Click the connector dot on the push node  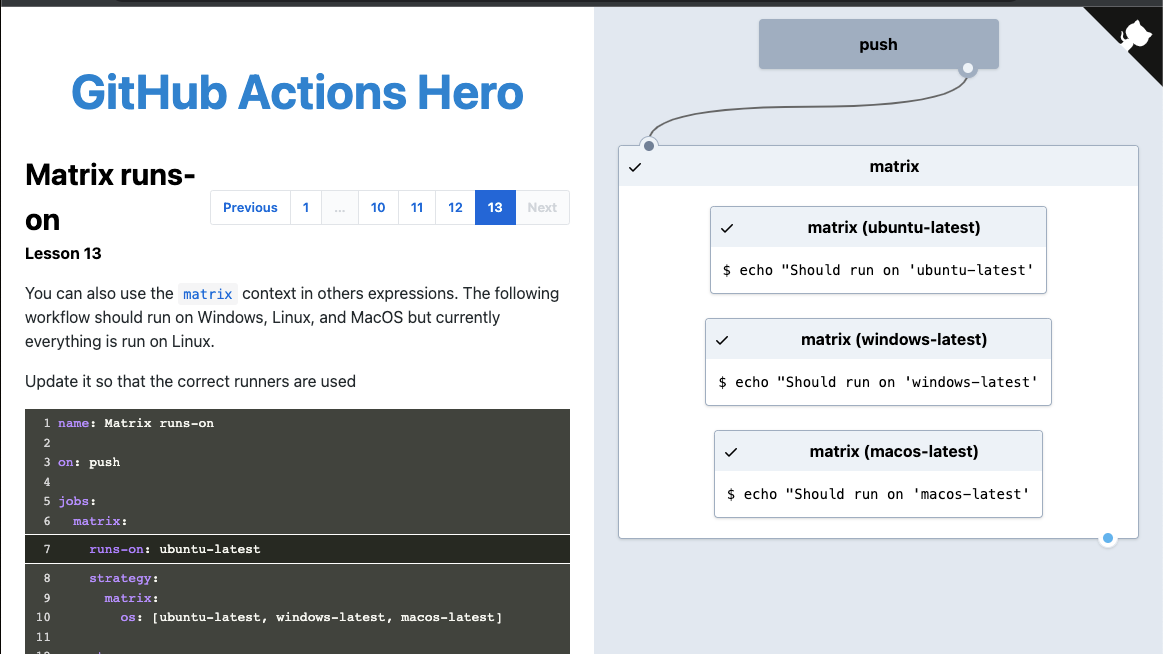pyautogui.click(x=967, y=68)
